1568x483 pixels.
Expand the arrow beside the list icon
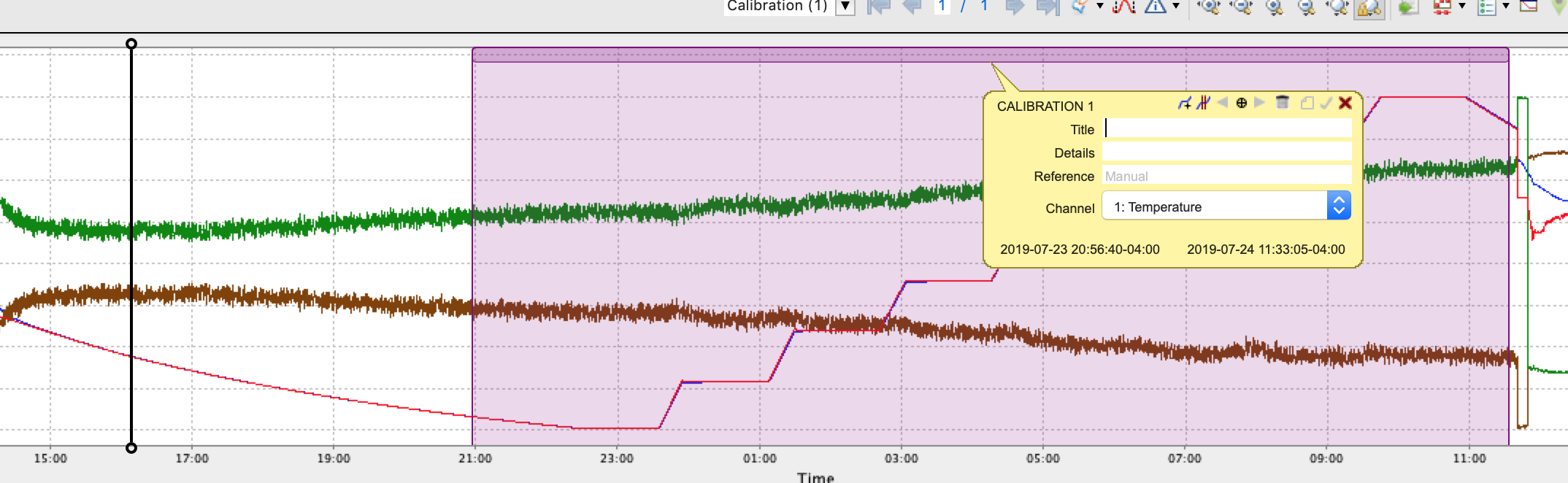coord(1505,7)
